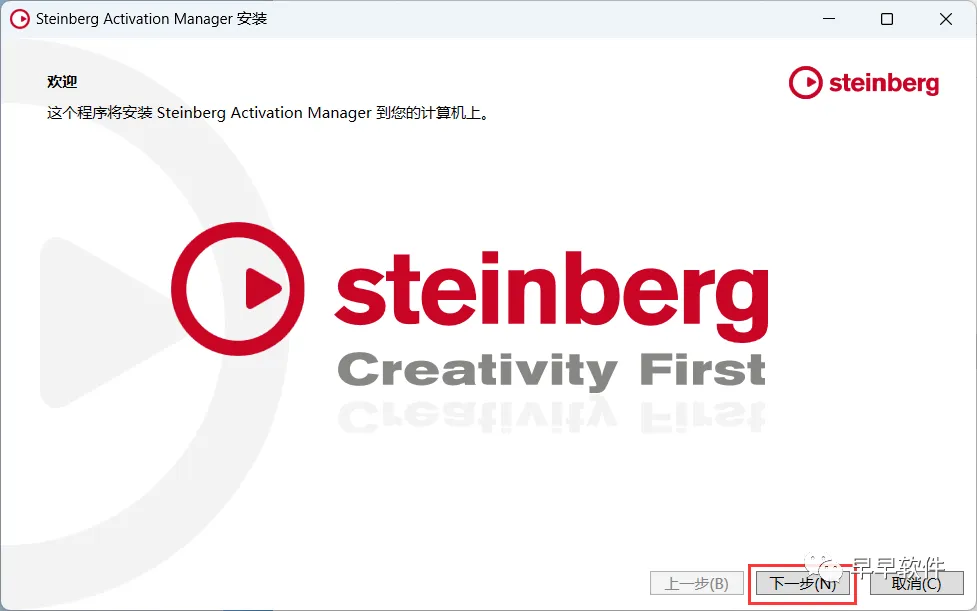The height and width of the screenshot is (611, 977).
Task: Click the 取消(C) cancel button
Action: coord(916,584)
